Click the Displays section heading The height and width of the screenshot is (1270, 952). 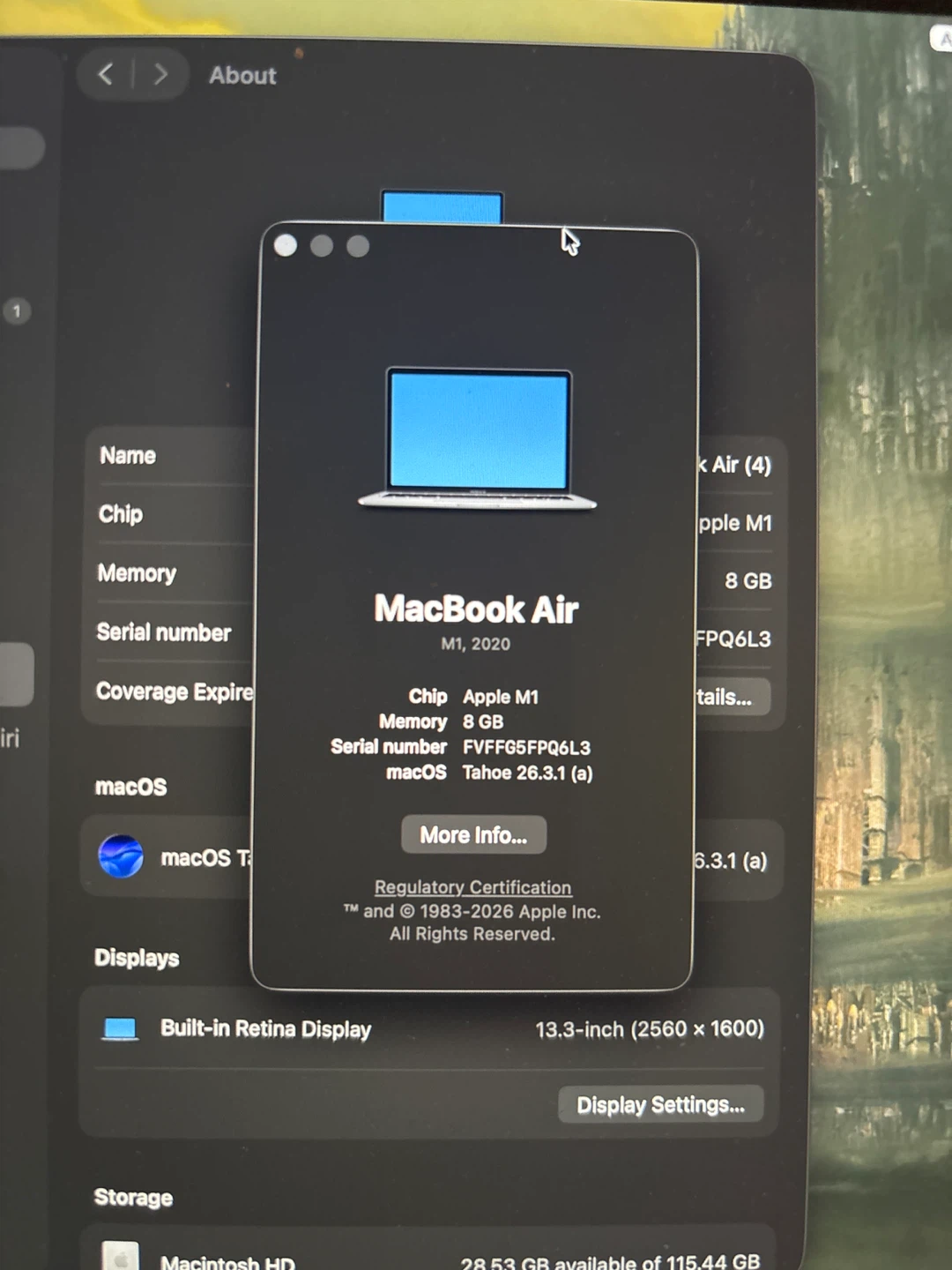click(x=137, y=958)
